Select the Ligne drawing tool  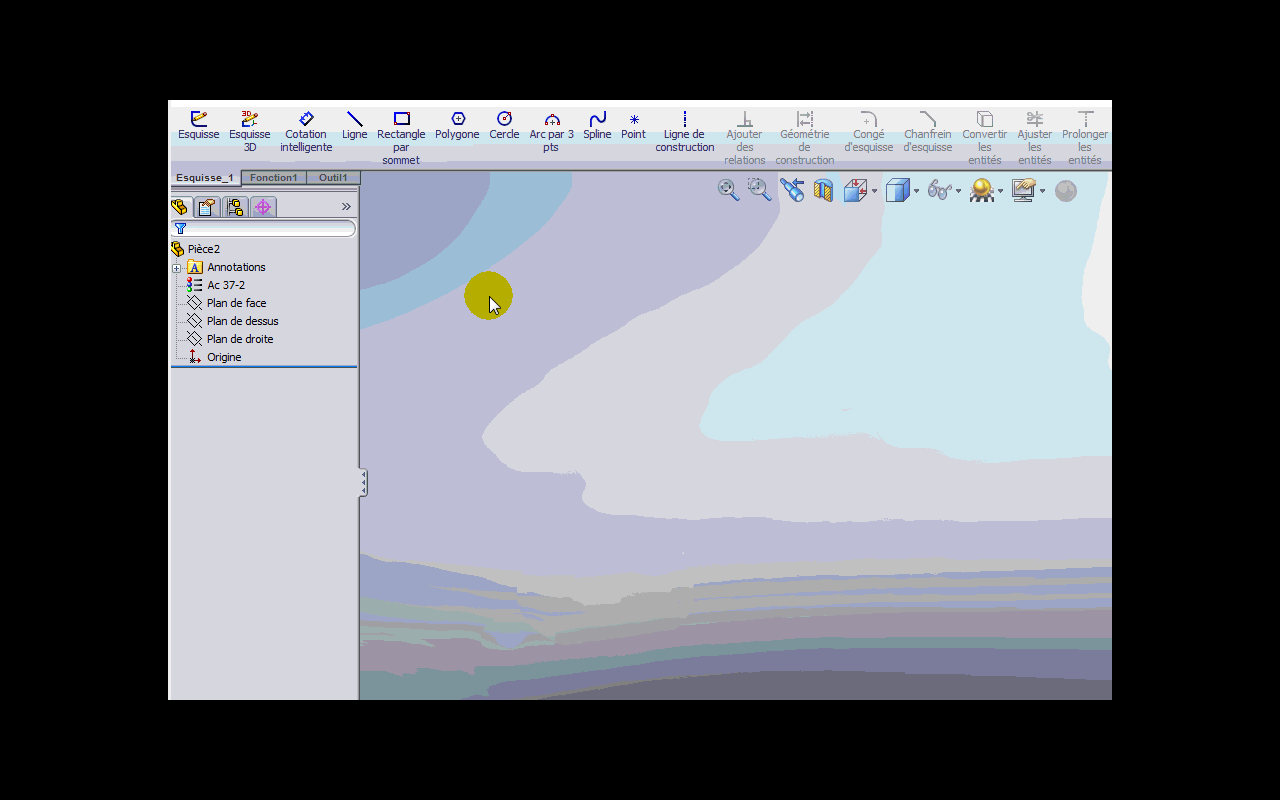click(x=354, y=126)
